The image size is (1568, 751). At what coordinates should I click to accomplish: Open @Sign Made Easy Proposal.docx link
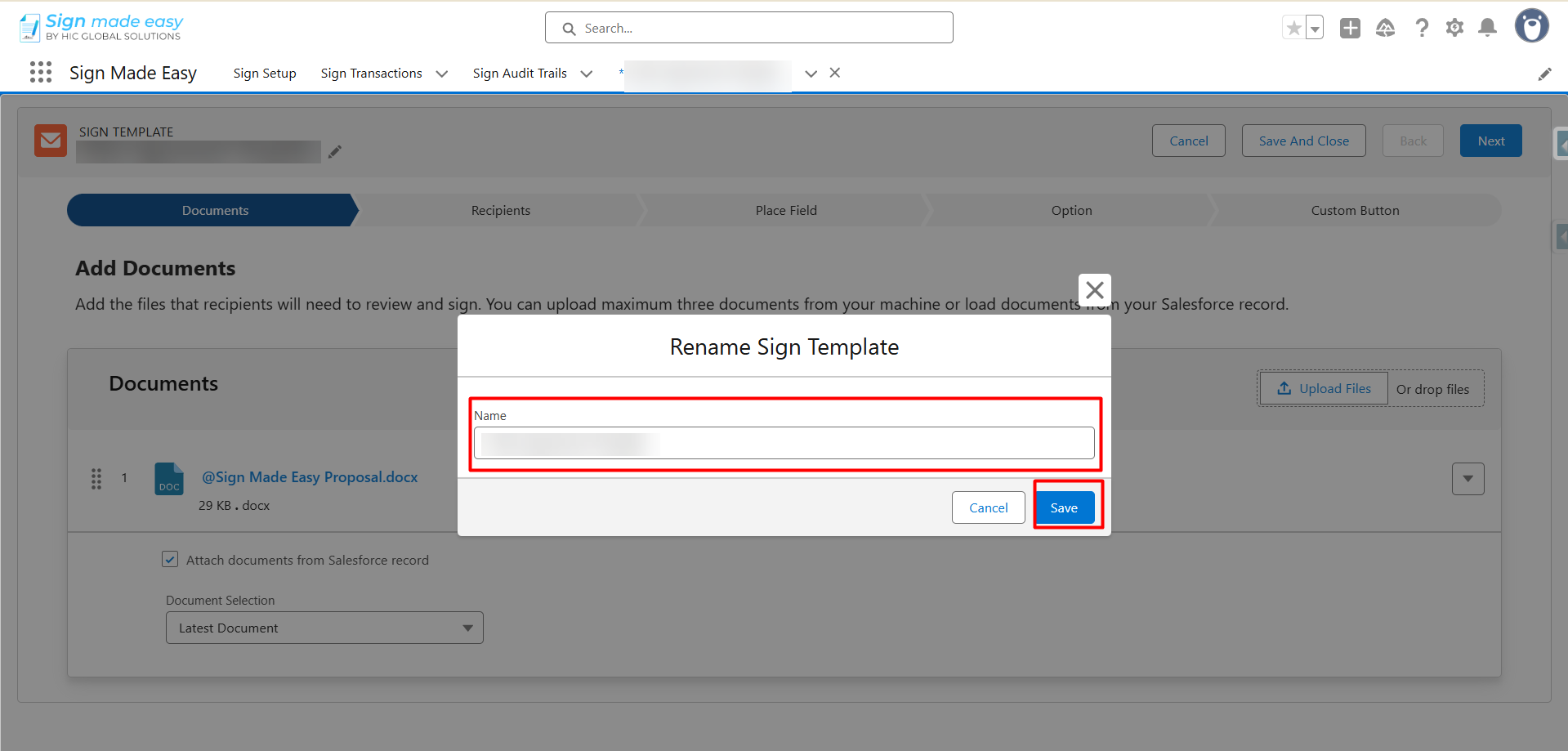[x=310, y=477]
